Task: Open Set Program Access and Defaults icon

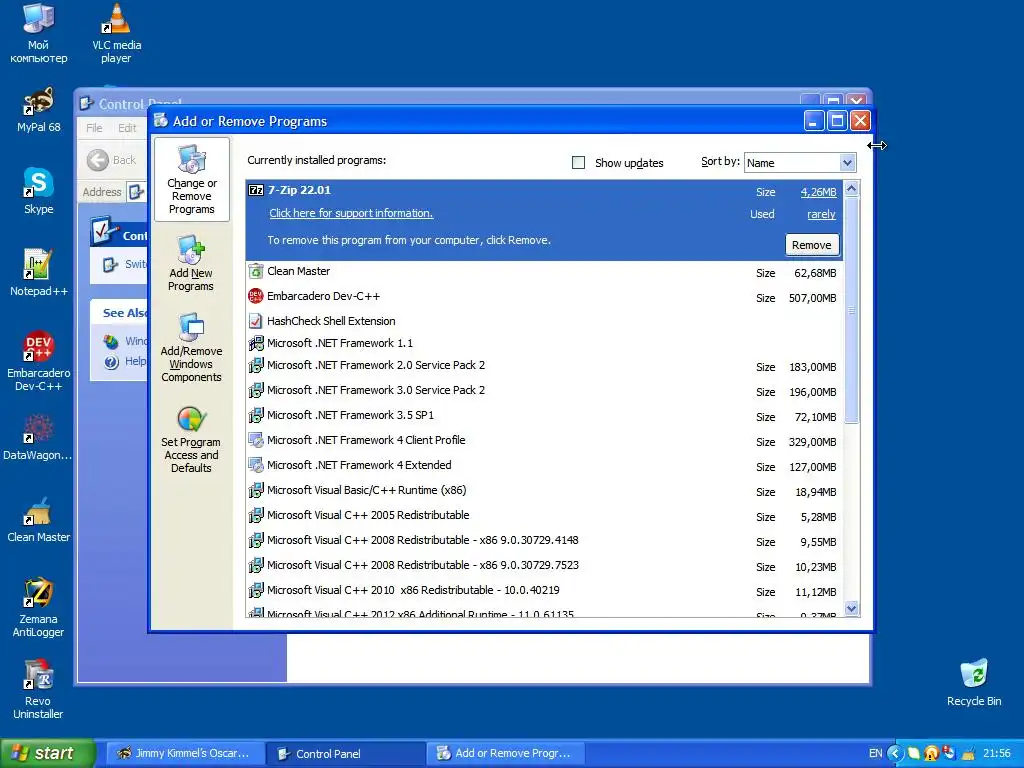Action: click(x=191, y=419)
